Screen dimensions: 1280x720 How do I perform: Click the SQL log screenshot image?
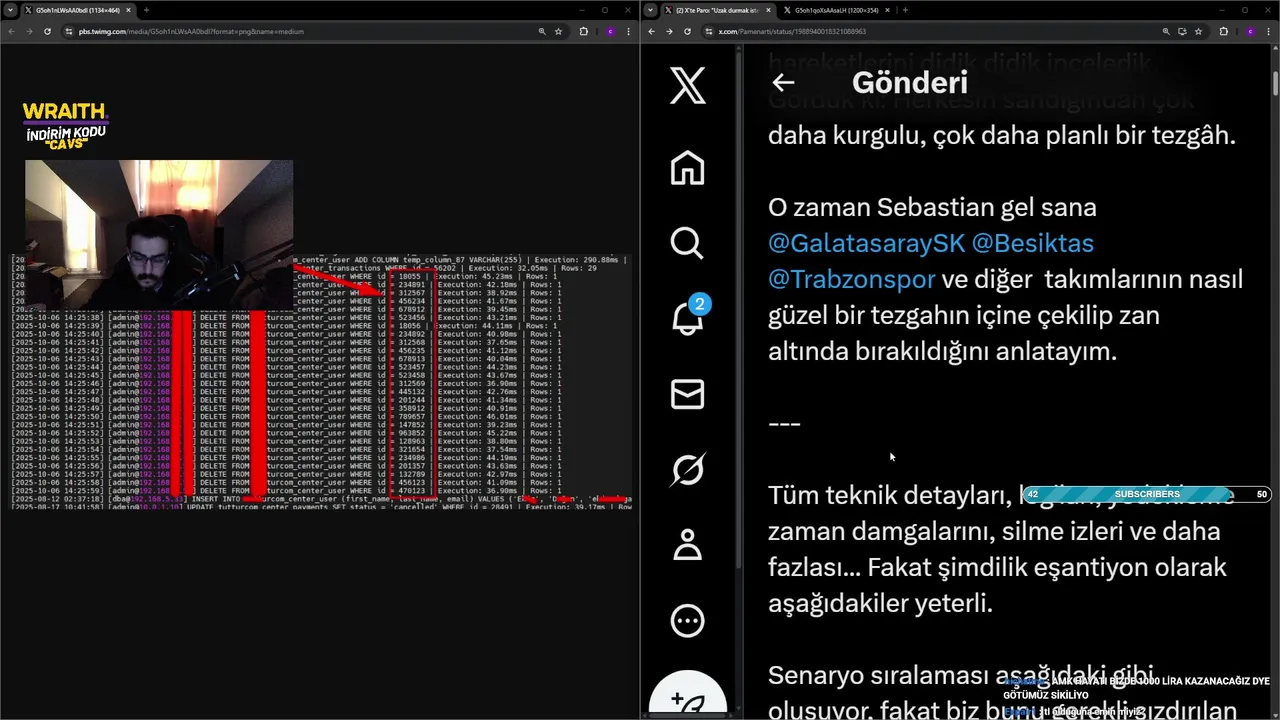pos(320,382)
